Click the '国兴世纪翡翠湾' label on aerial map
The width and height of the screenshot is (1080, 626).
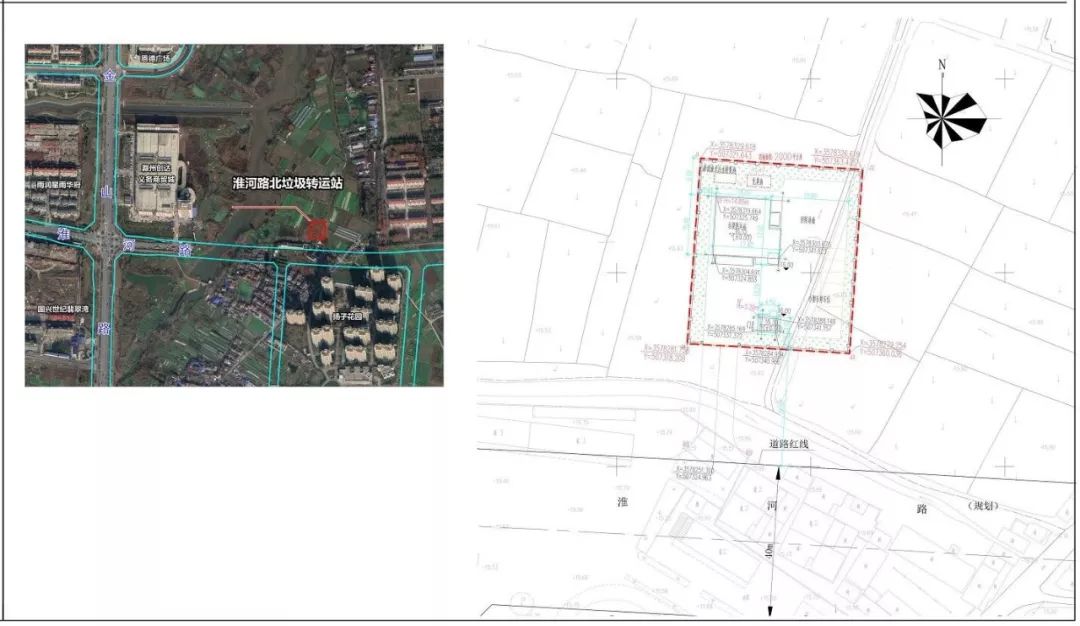click(x=63, y=309)
